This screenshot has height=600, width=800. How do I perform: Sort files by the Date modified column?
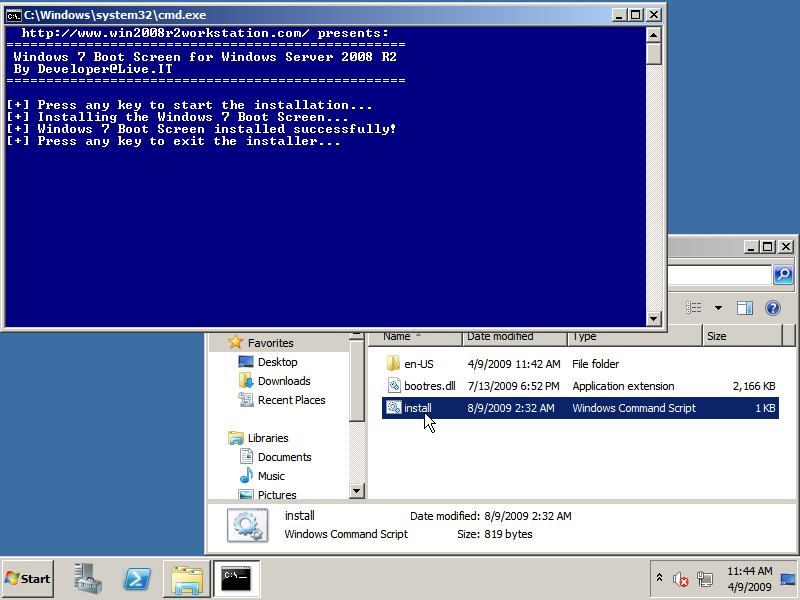point(515,337)
